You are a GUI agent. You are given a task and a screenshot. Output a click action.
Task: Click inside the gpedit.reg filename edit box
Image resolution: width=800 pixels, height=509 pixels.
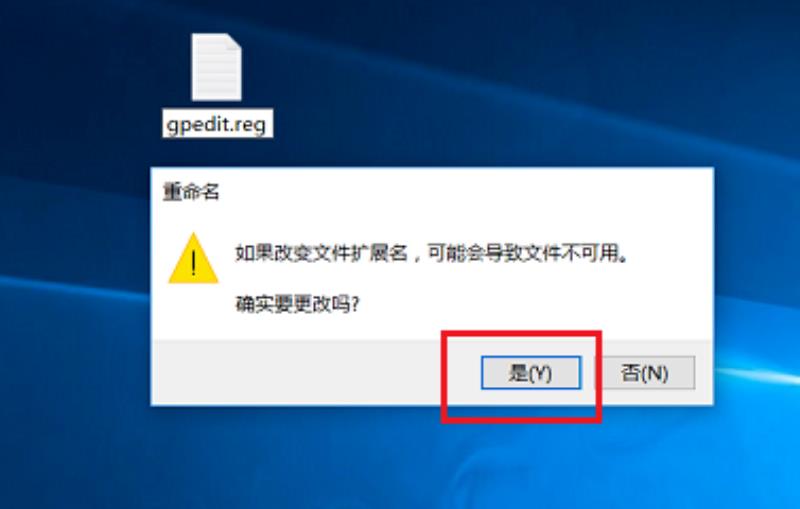(x=217, y=123)
